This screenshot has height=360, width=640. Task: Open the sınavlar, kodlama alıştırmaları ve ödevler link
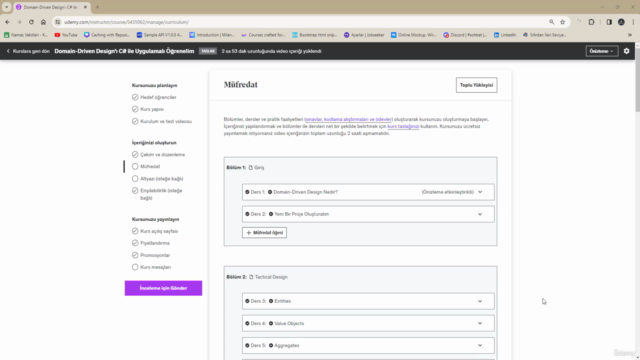tap(349, 119)
